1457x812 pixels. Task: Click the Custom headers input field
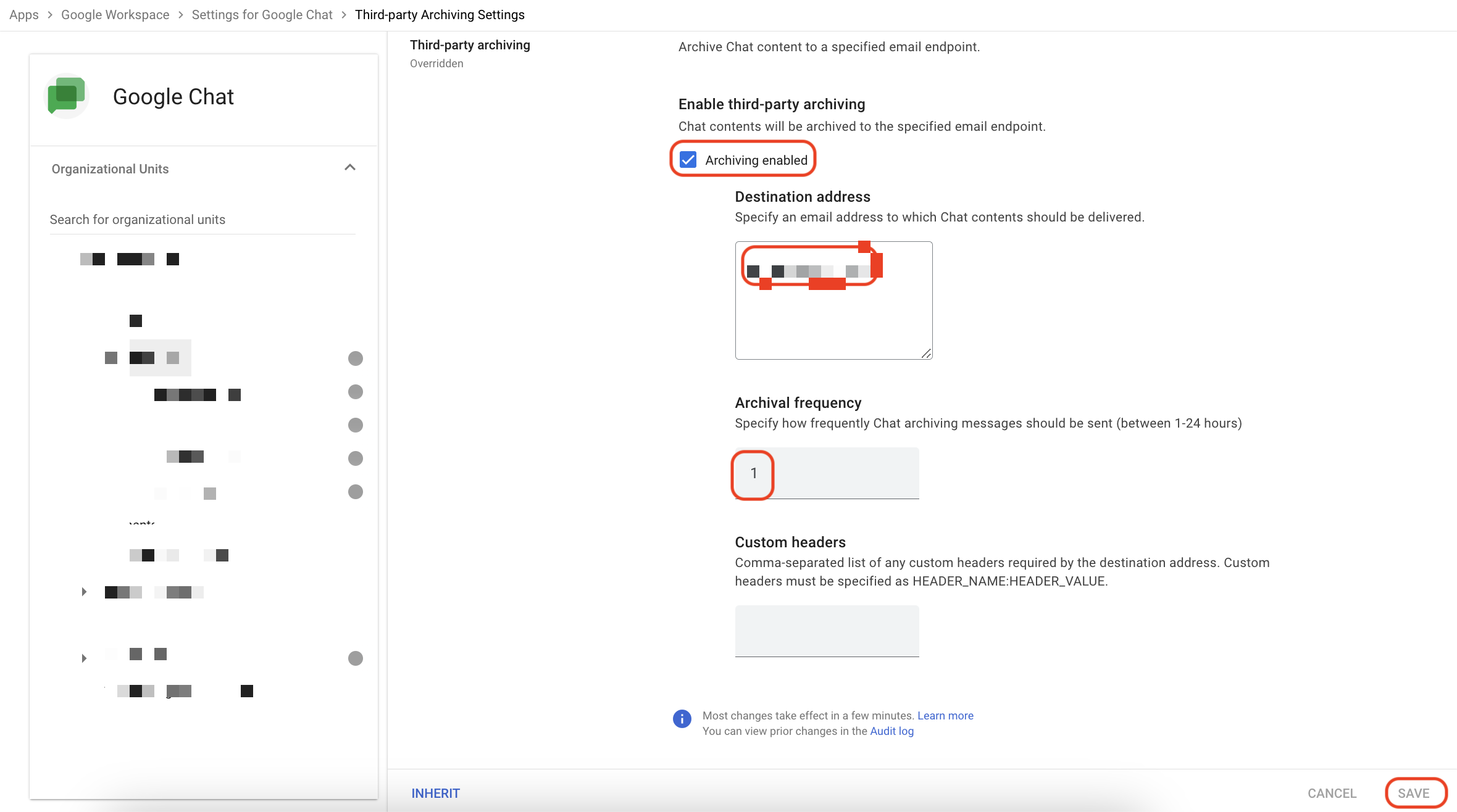(827, 631)
